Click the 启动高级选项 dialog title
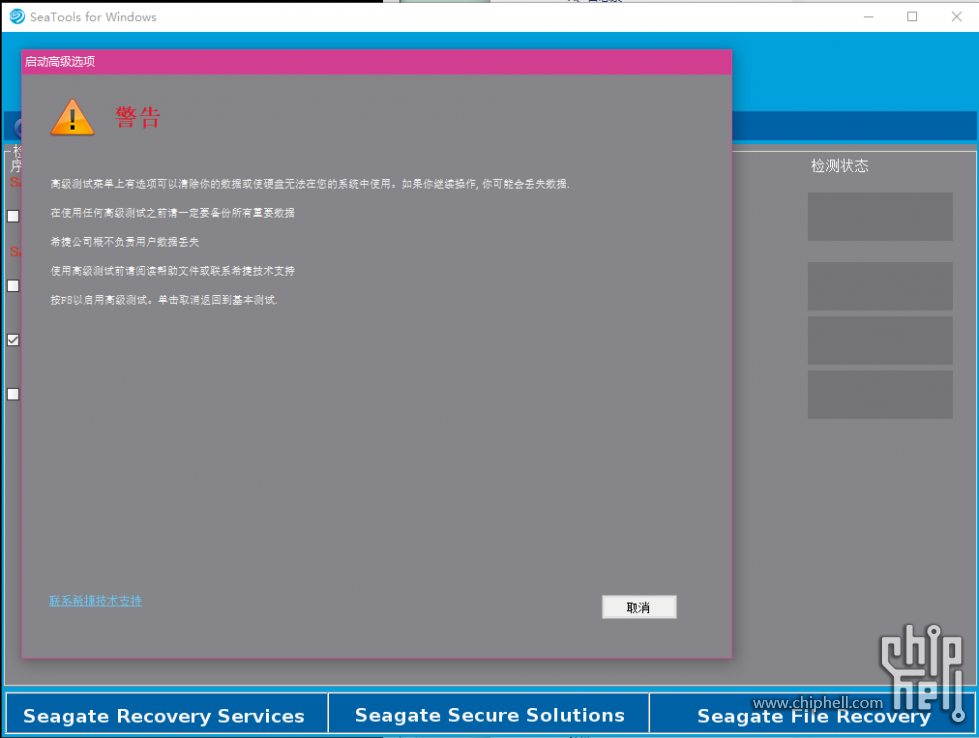Screen dimensions: 979x738 tap(60, 62)
